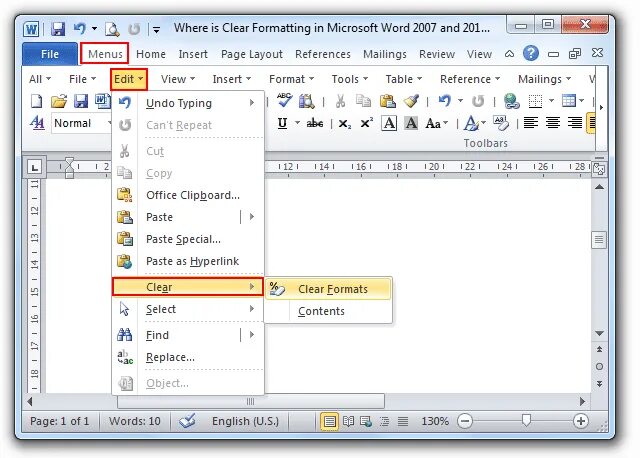Toggle Strikethrough abc formatting

coord(315,123)
